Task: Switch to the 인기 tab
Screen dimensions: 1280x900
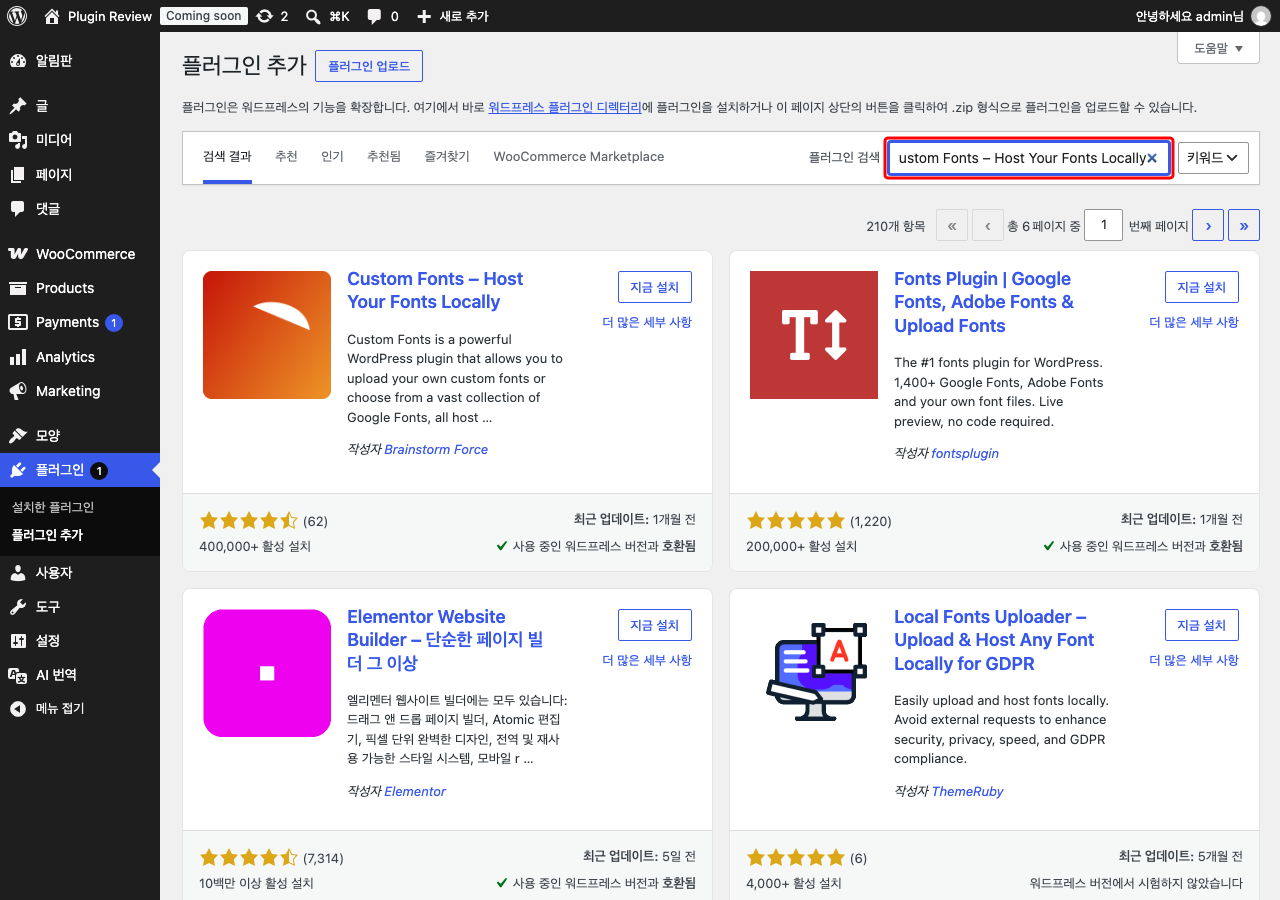Action: pos(332,157)
